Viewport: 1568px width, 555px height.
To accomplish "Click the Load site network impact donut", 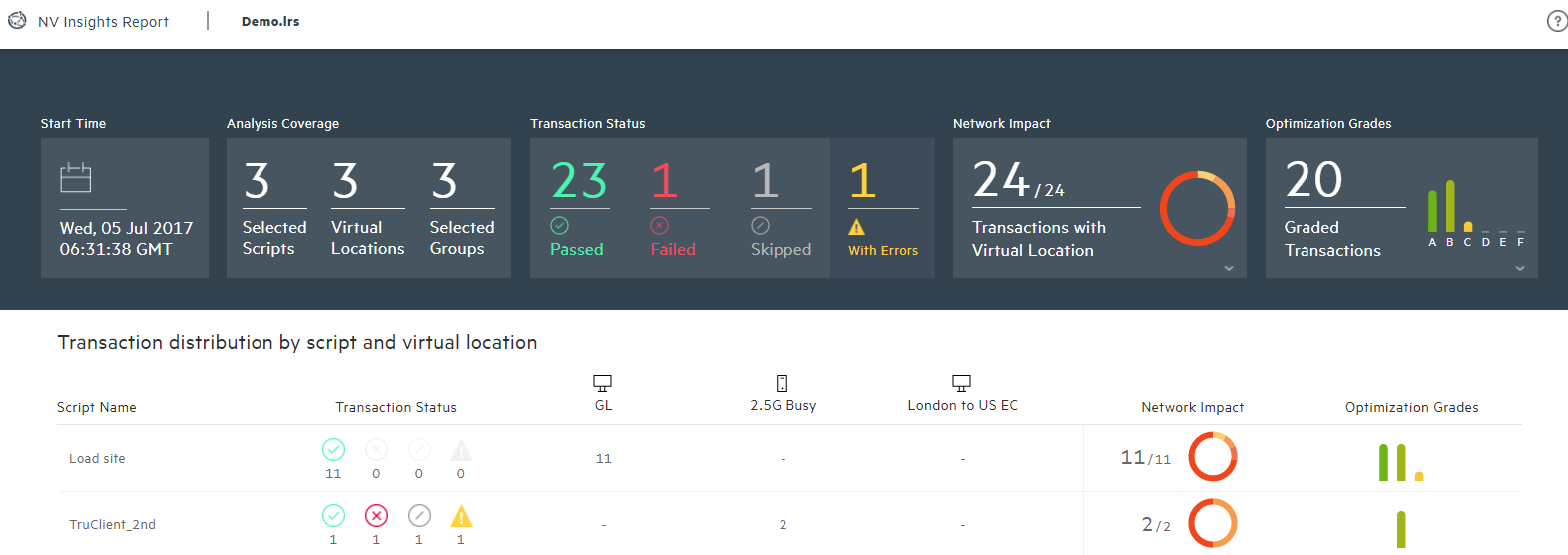I will [1212, 457].
